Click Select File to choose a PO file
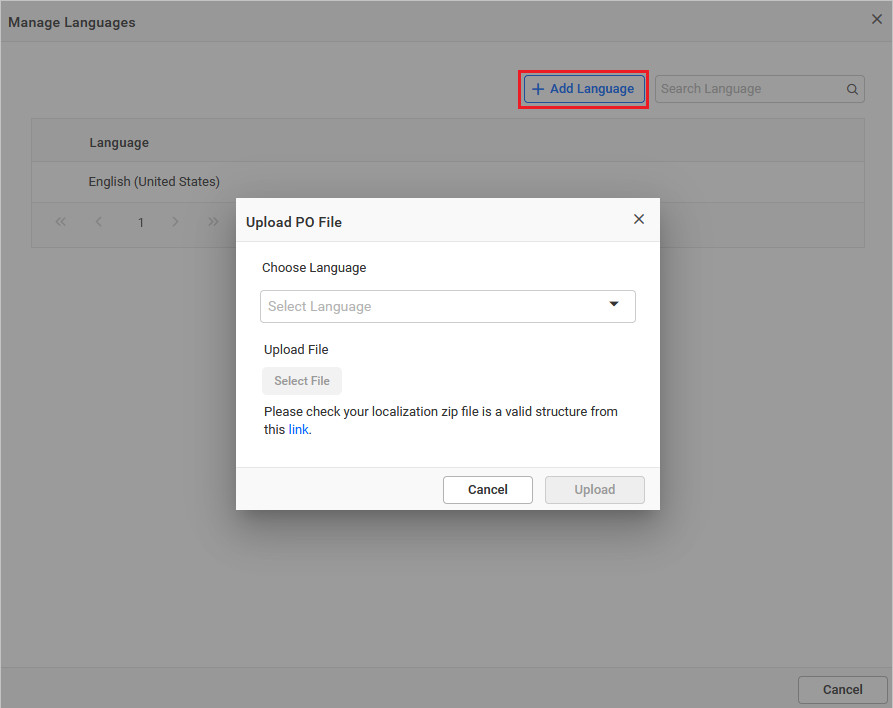893x708 pixels. [301, 380]
